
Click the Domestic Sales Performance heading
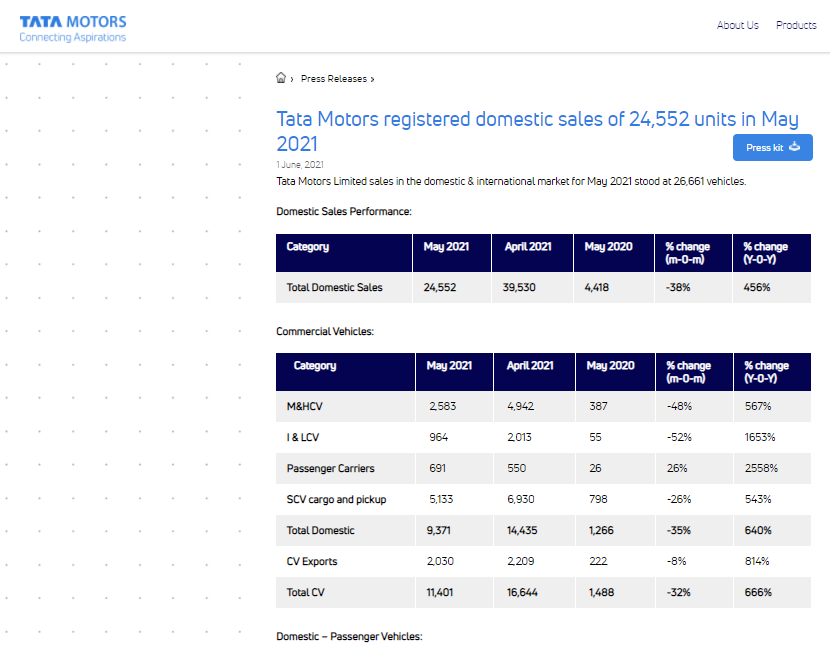(344, 211)
